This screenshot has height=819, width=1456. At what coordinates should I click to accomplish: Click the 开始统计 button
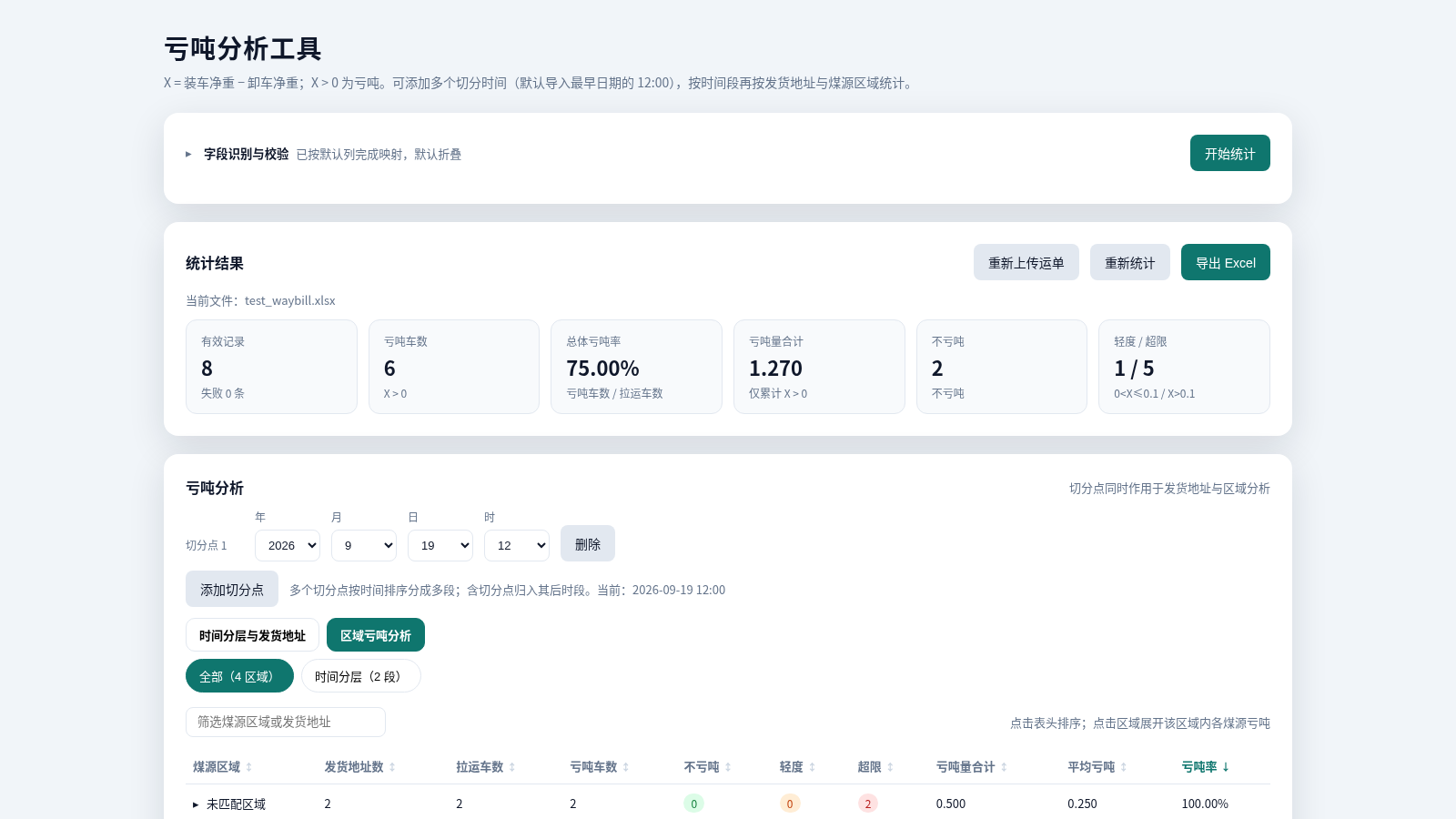pyautogui.click(x=1229, y=153)
